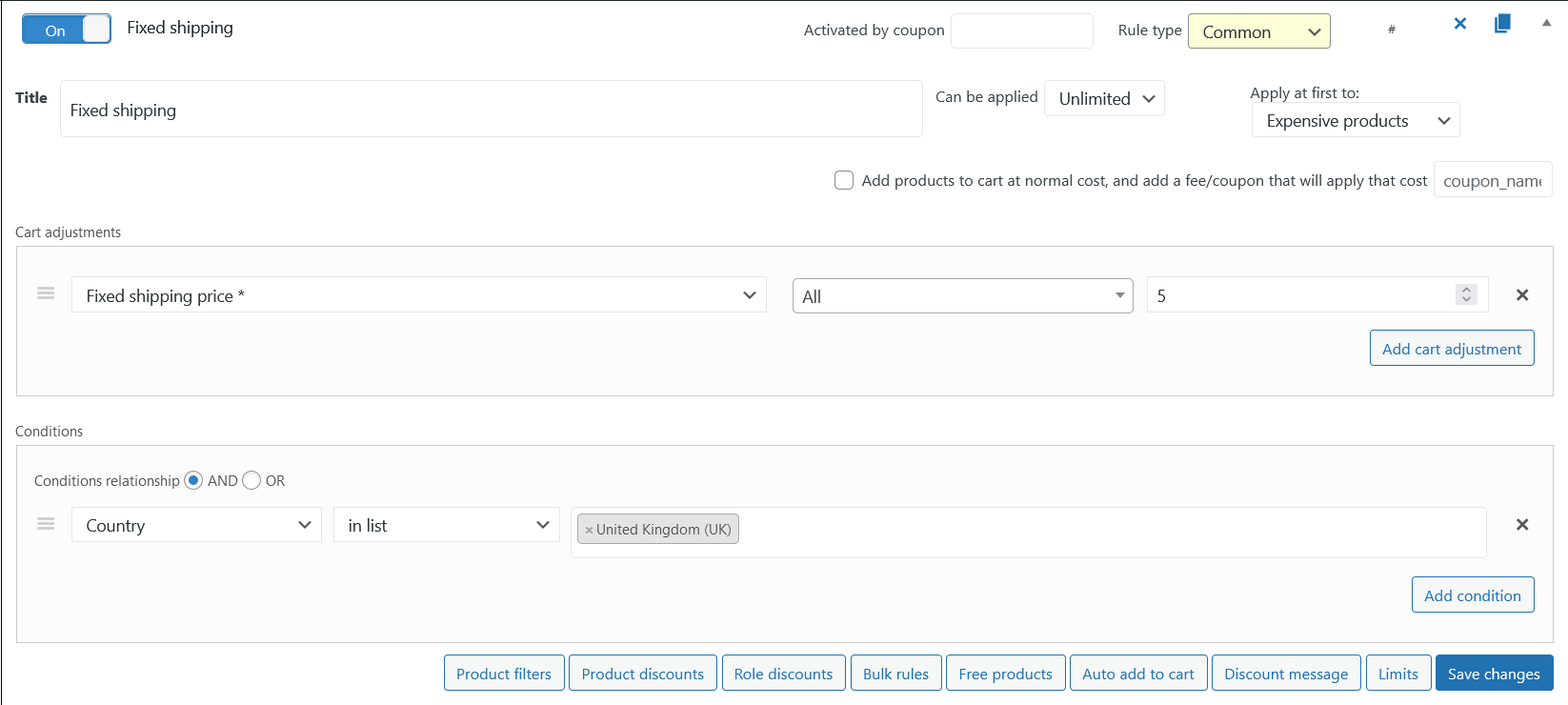Open Bulk rules section
Image resolution: width=1568 pixels, height=705 pixels.
coord(896,673)
